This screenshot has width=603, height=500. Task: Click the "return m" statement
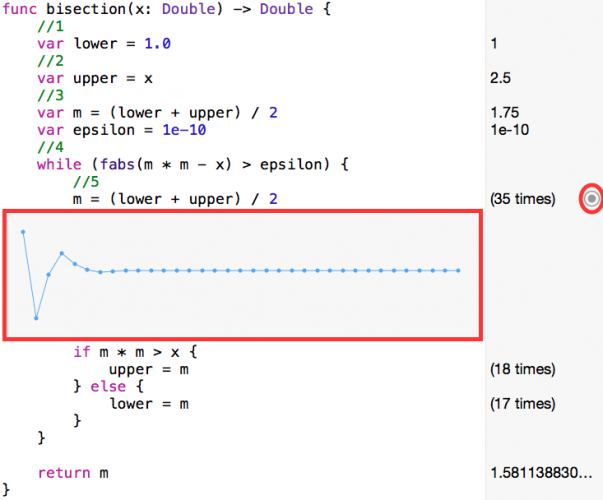(73, 473)
